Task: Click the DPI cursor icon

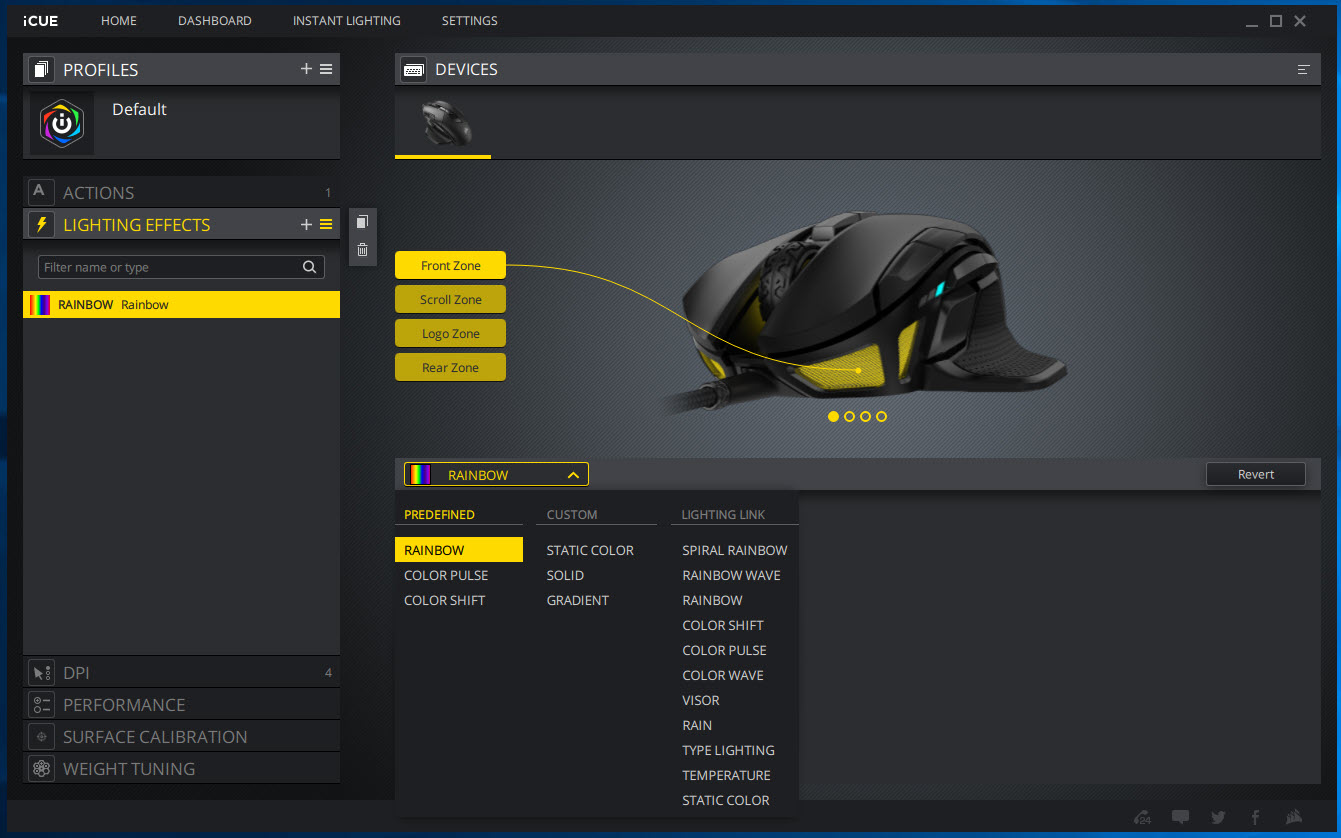Action: [41, 673]
